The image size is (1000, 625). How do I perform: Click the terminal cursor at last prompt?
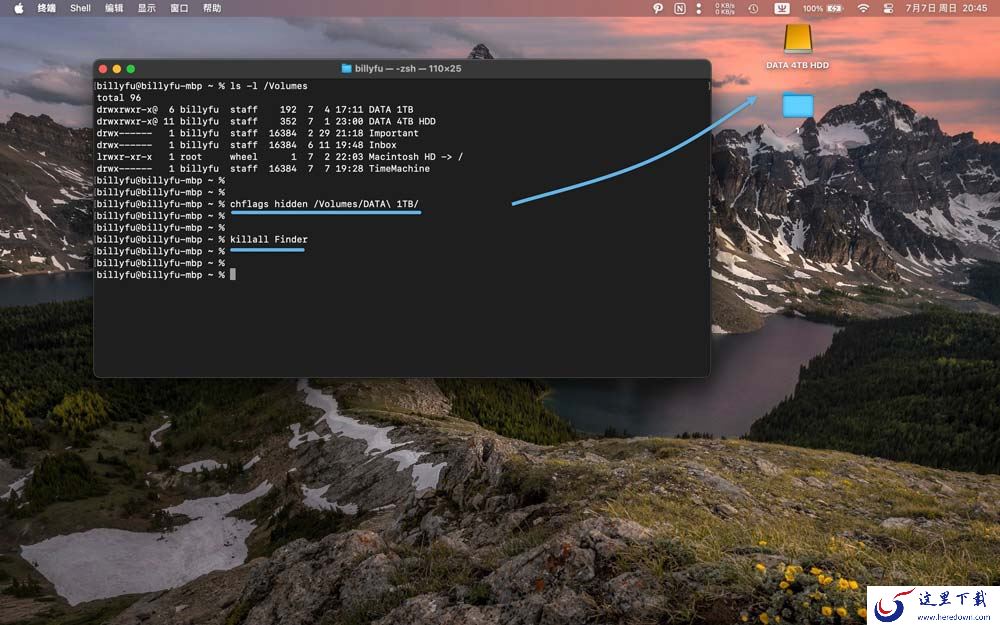(233, 275)
